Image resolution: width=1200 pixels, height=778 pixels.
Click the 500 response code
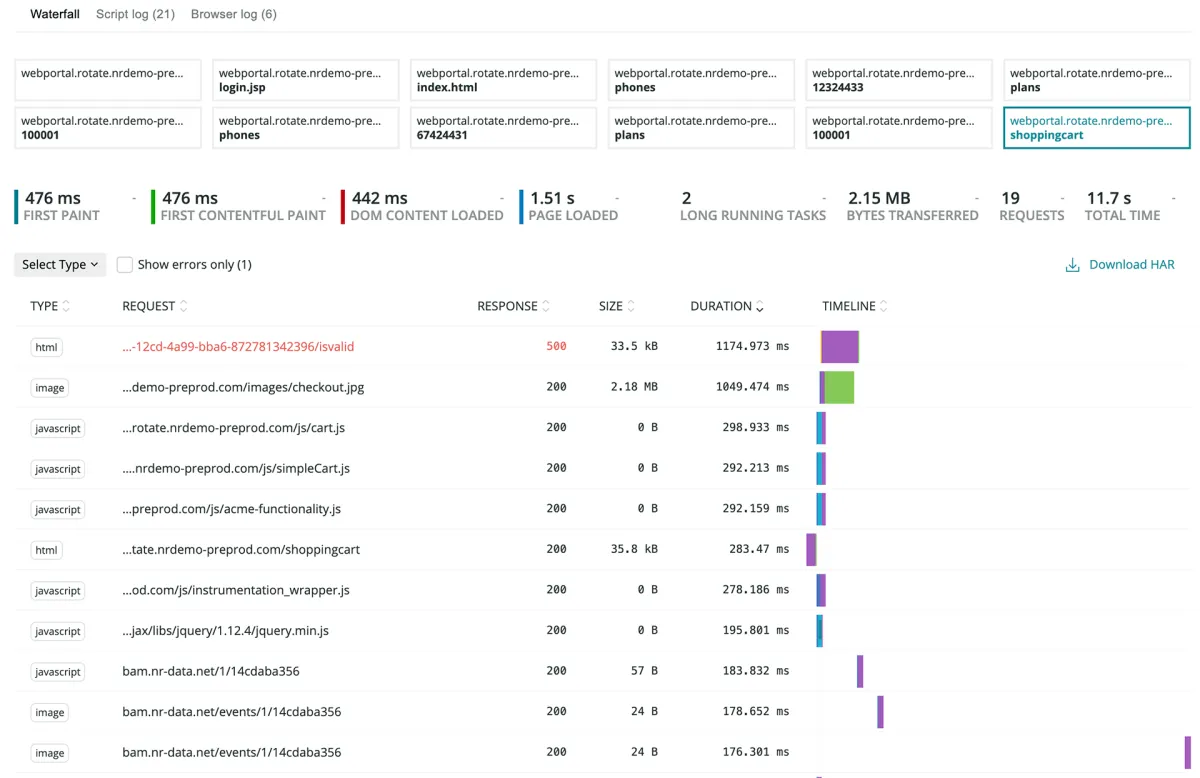pos(556,347)
